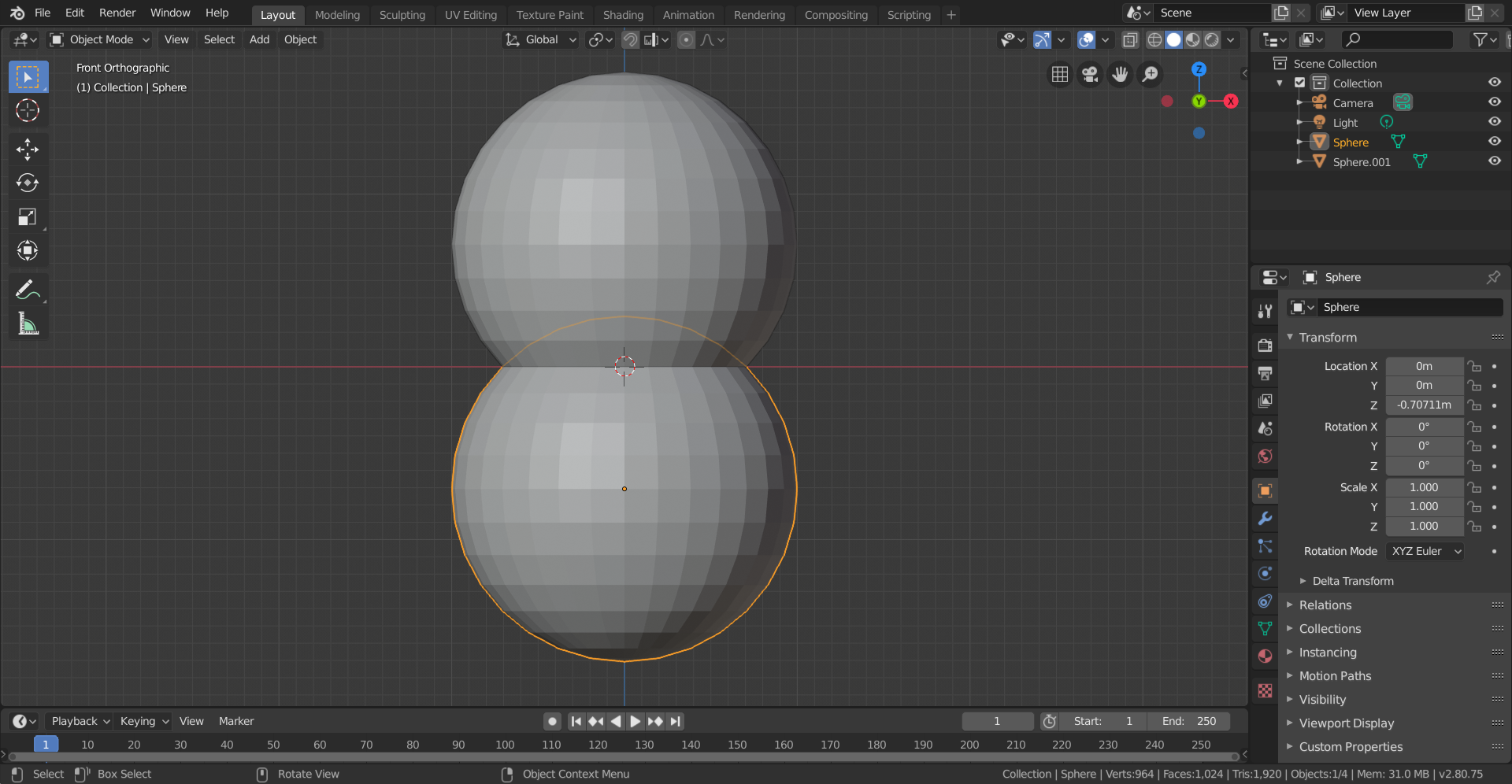Switch to the Cursor tool
The image size is (1512, 784).
(x=28, y=111)
